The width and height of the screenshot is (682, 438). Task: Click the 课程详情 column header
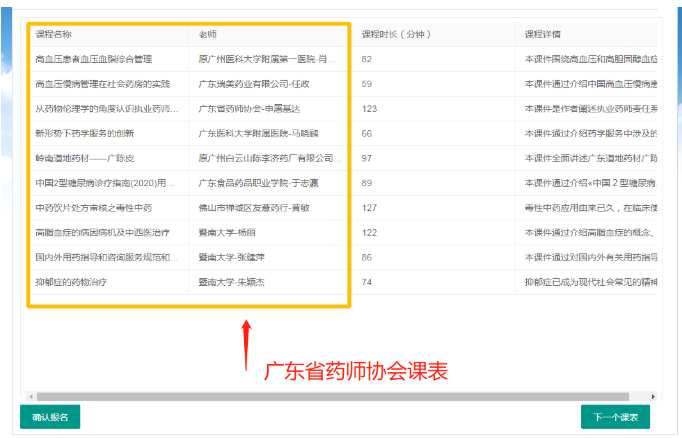(542, 34)
